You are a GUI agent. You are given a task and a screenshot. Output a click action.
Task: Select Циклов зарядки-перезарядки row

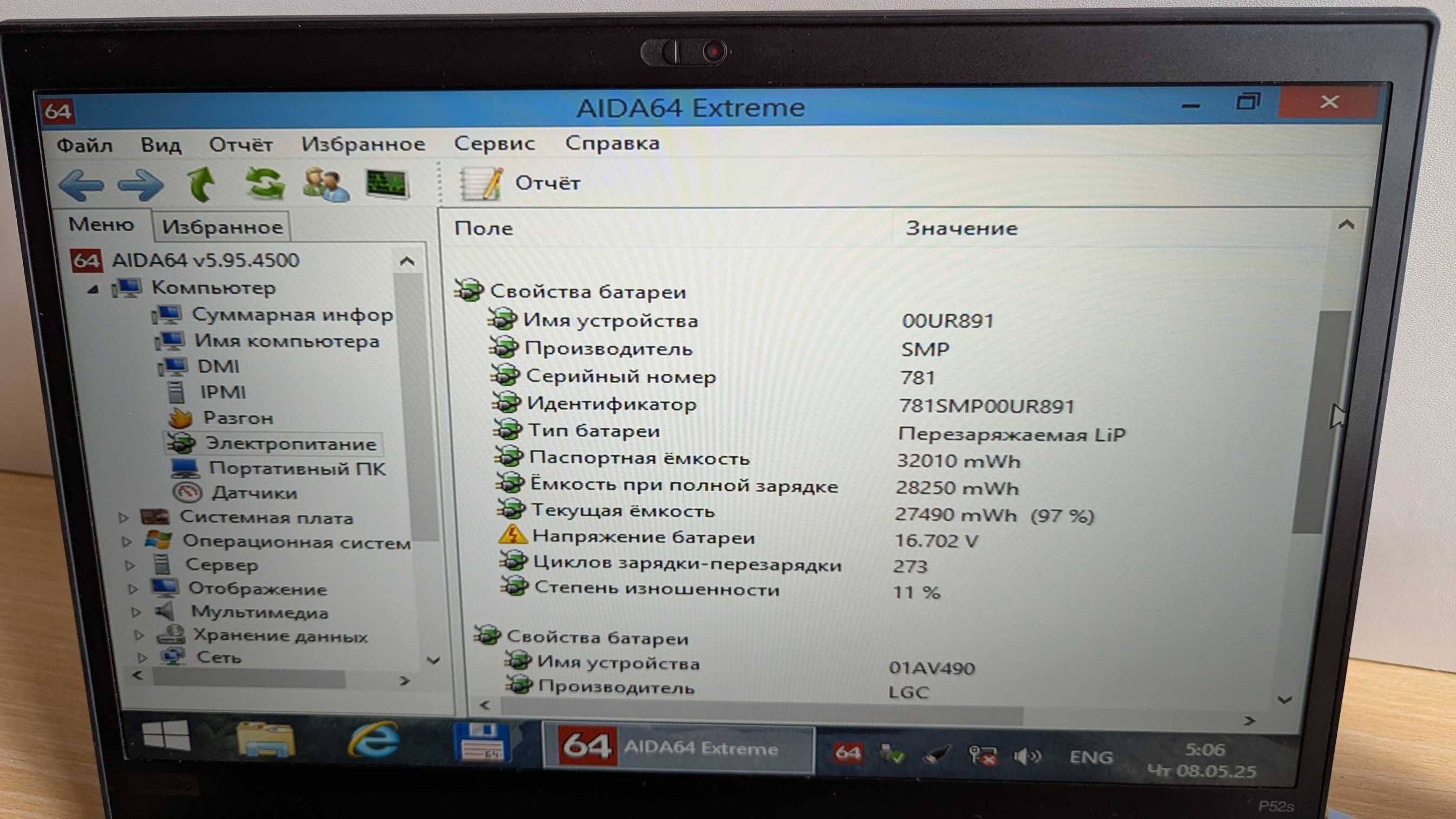click(714, 563)
